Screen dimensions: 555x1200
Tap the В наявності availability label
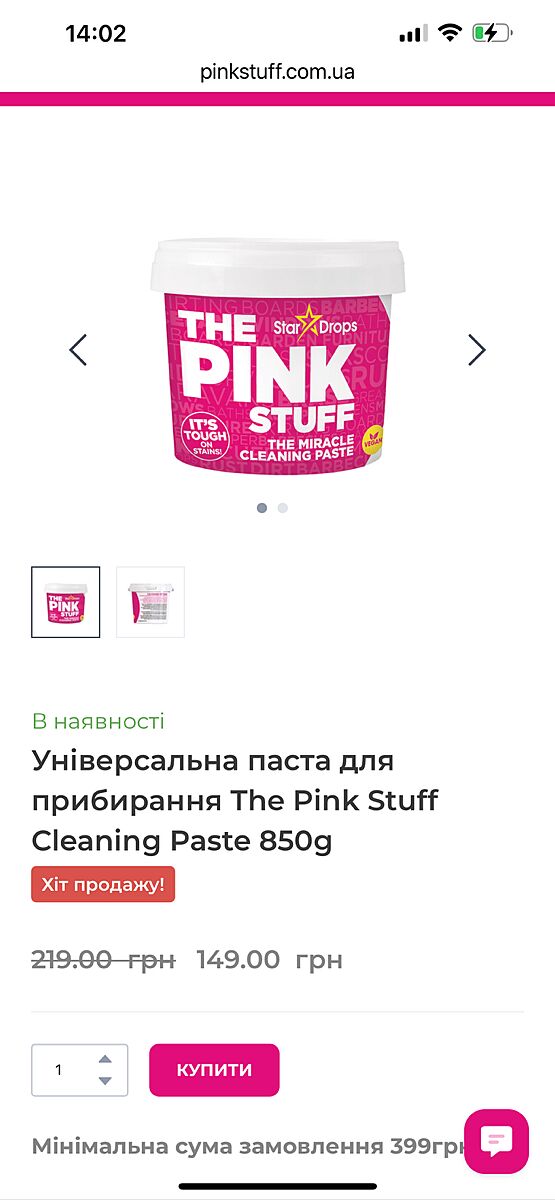[x=98, y=721]
